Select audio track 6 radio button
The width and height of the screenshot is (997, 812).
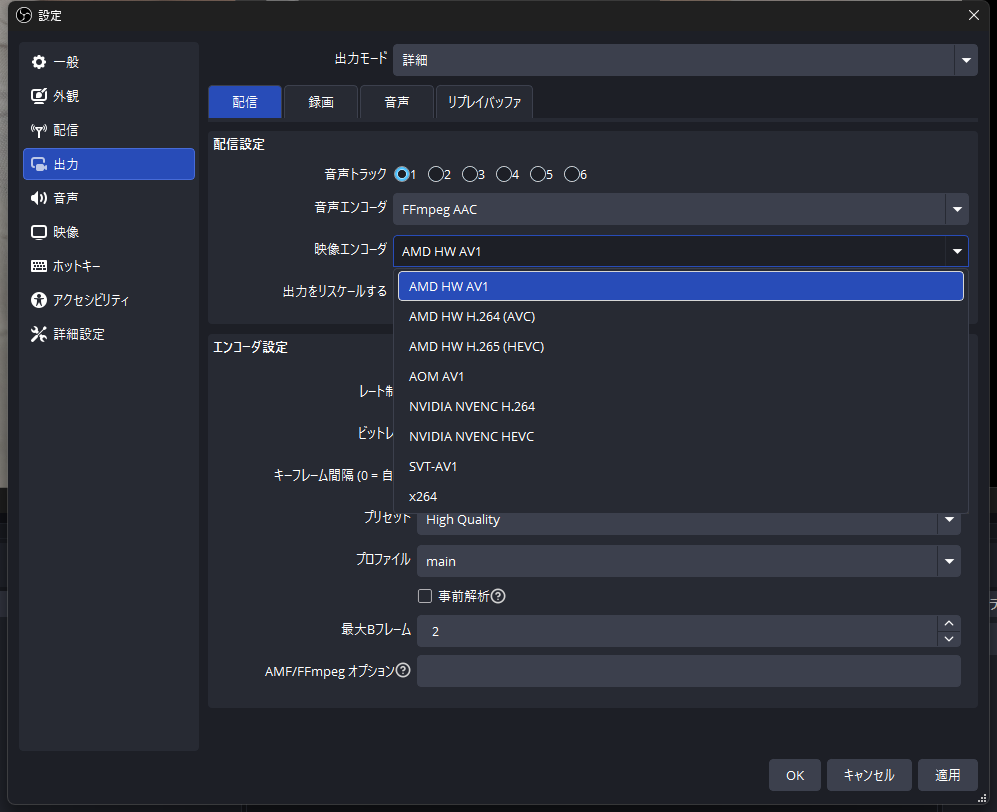click(572, 174)
